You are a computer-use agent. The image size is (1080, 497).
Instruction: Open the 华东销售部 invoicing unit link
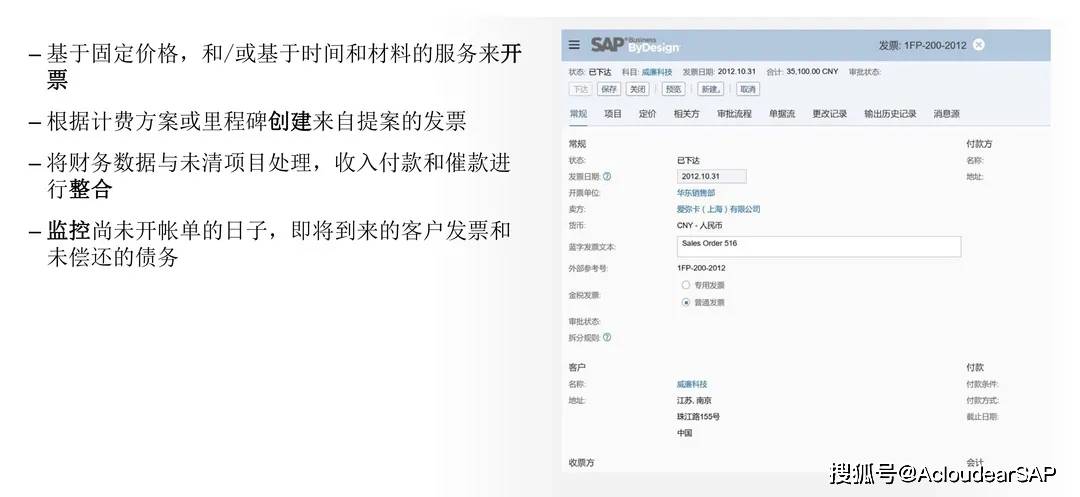click(696, 193)
